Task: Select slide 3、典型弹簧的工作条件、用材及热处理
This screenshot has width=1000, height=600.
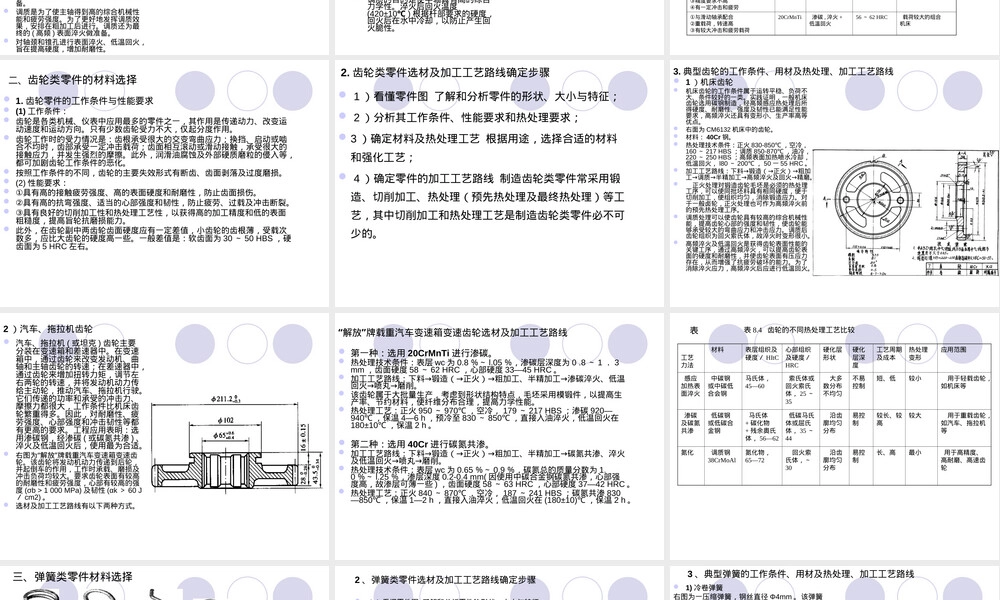Action: pos(835,583)
